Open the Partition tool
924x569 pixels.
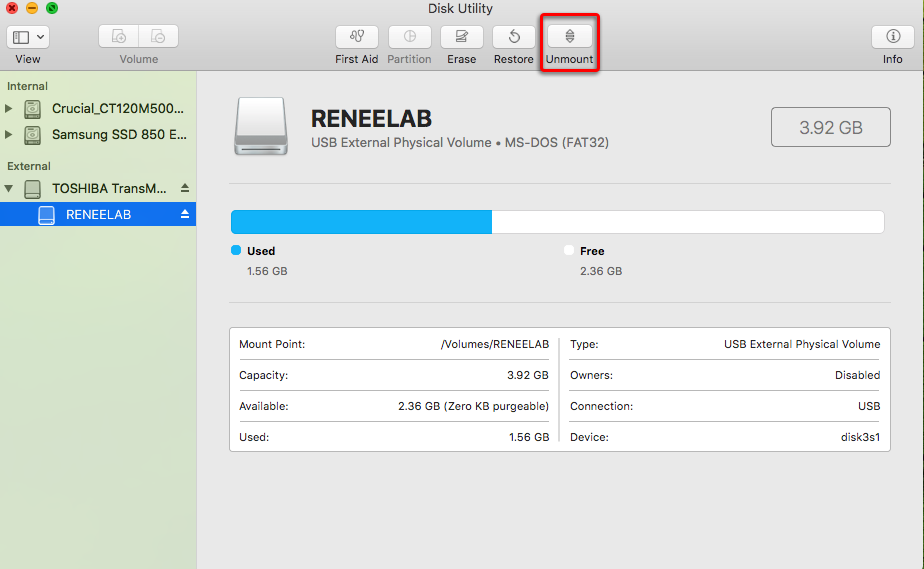(x=410, y=37)
